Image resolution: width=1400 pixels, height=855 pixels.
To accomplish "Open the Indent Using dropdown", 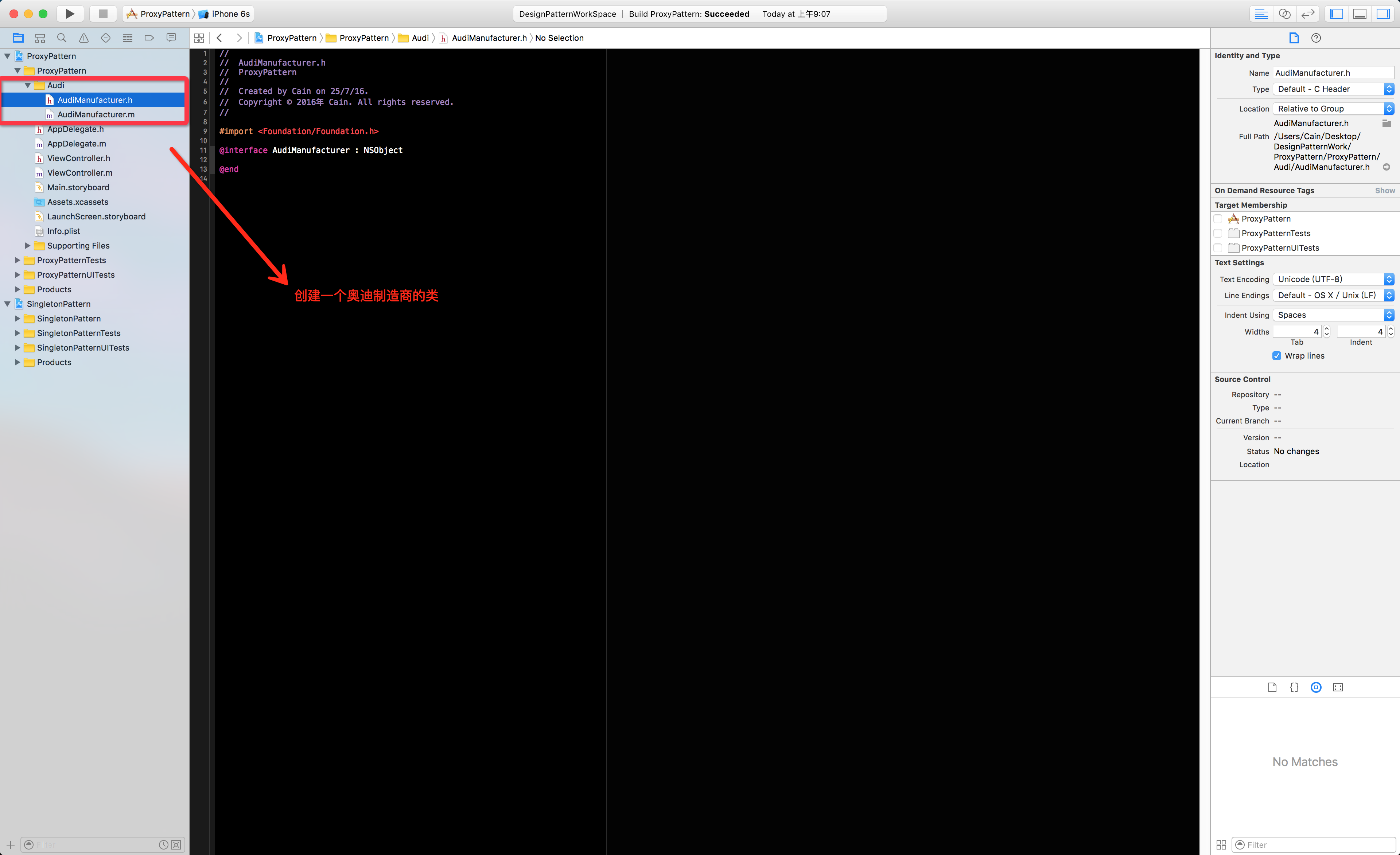I will (1333, 315).
